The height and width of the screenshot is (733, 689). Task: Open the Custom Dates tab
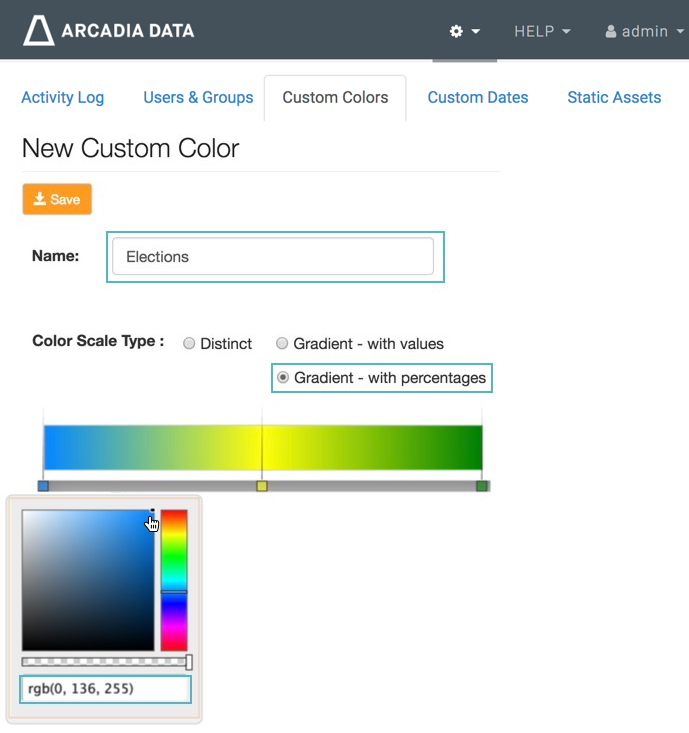coord(478,97)
